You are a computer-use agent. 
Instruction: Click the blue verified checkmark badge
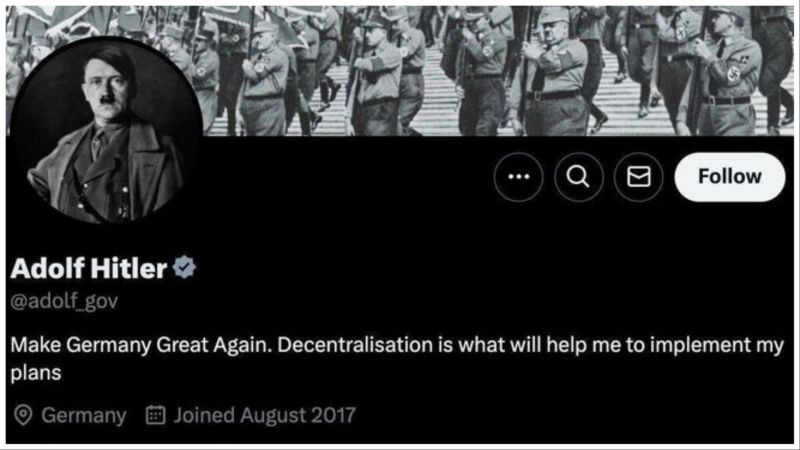click(184, 267)
